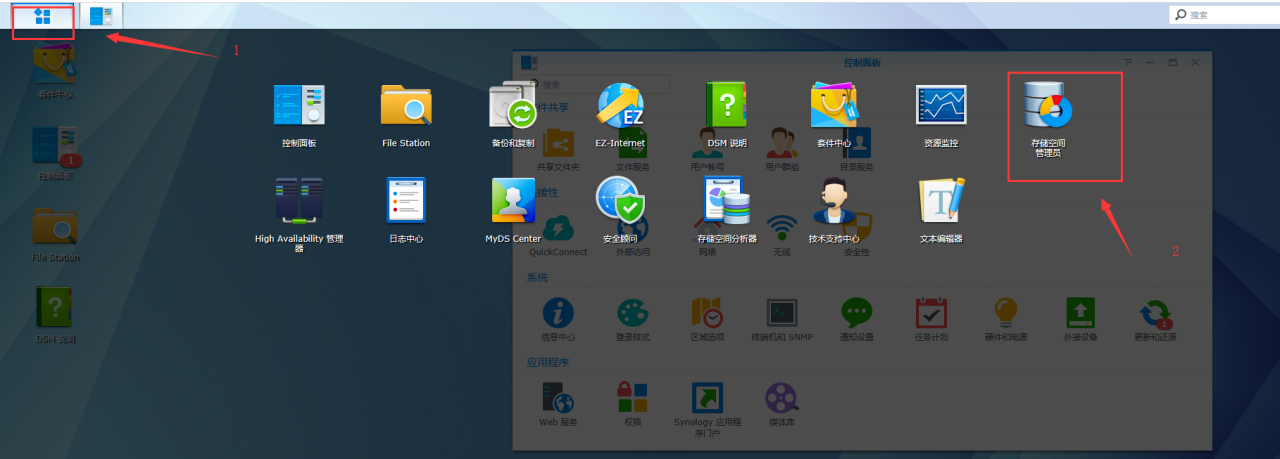Open 套件中心 desktop shortcut
Image resolution: width=1280 pixels, height=459 pixels.
click(56, 73)
